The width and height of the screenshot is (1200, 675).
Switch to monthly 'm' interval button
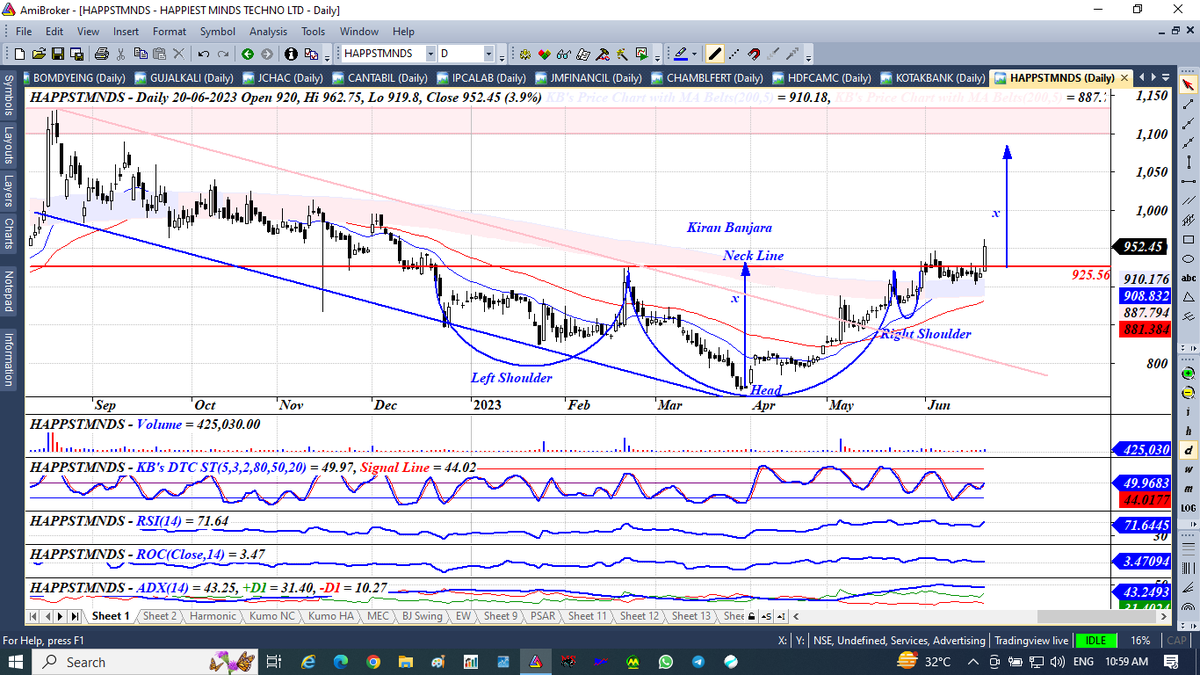(x=1188, y=488)
